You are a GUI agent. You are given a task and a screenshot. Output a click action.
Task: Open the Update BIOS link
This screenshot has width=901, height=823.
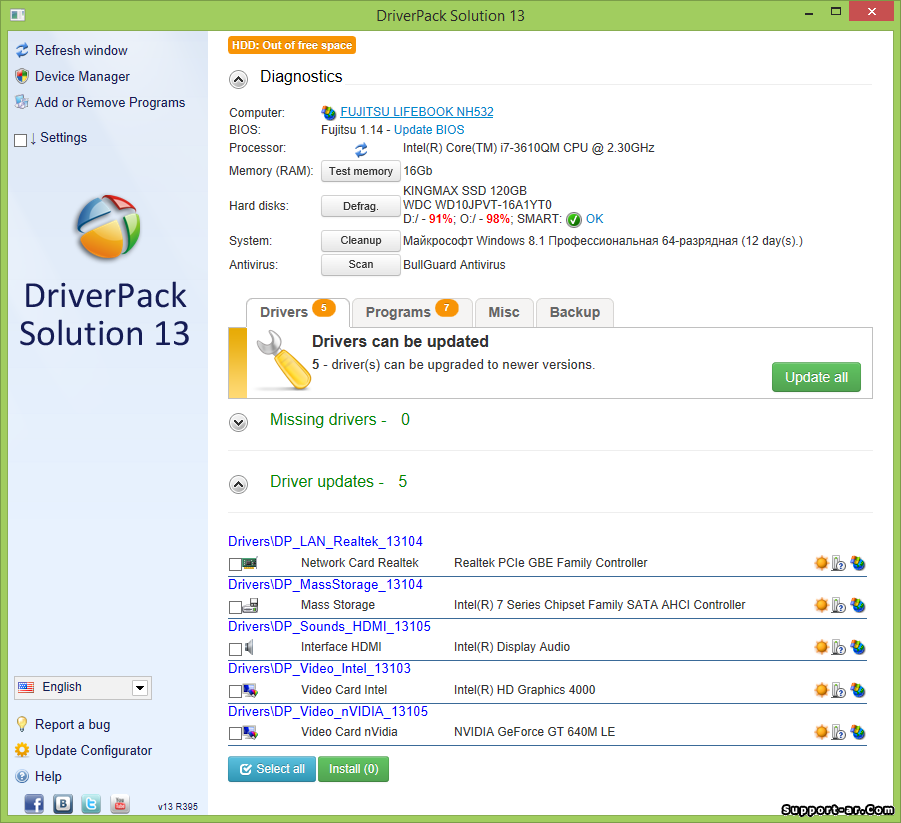[x=429, y=130]
